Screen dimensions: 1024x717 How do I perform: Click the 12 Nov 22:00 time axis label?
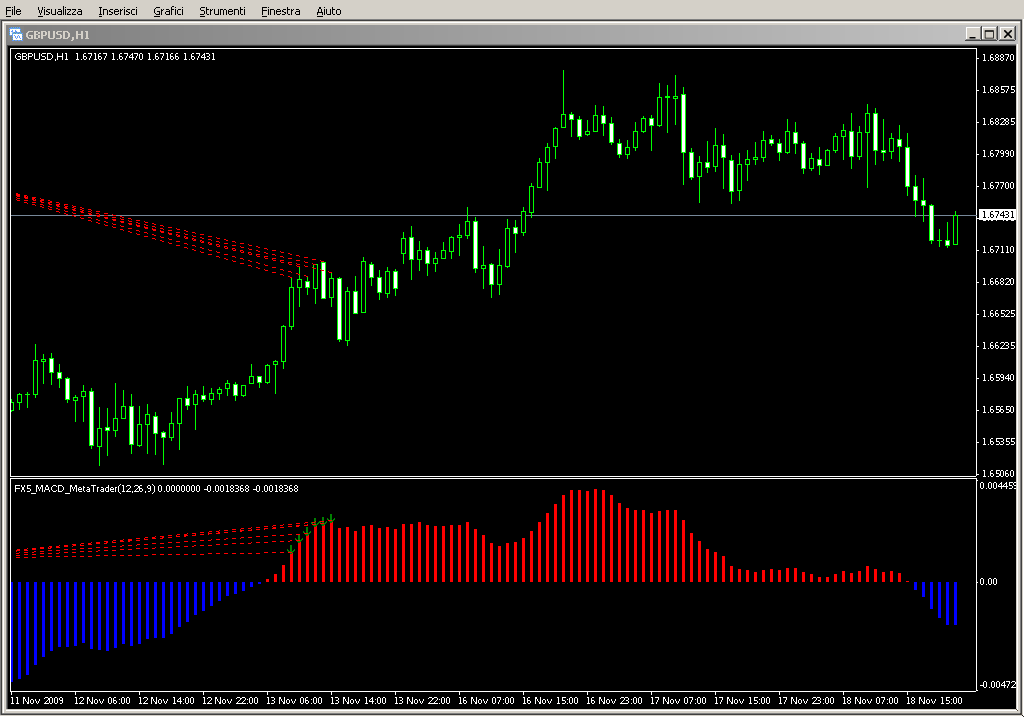[x=230, y=701]
